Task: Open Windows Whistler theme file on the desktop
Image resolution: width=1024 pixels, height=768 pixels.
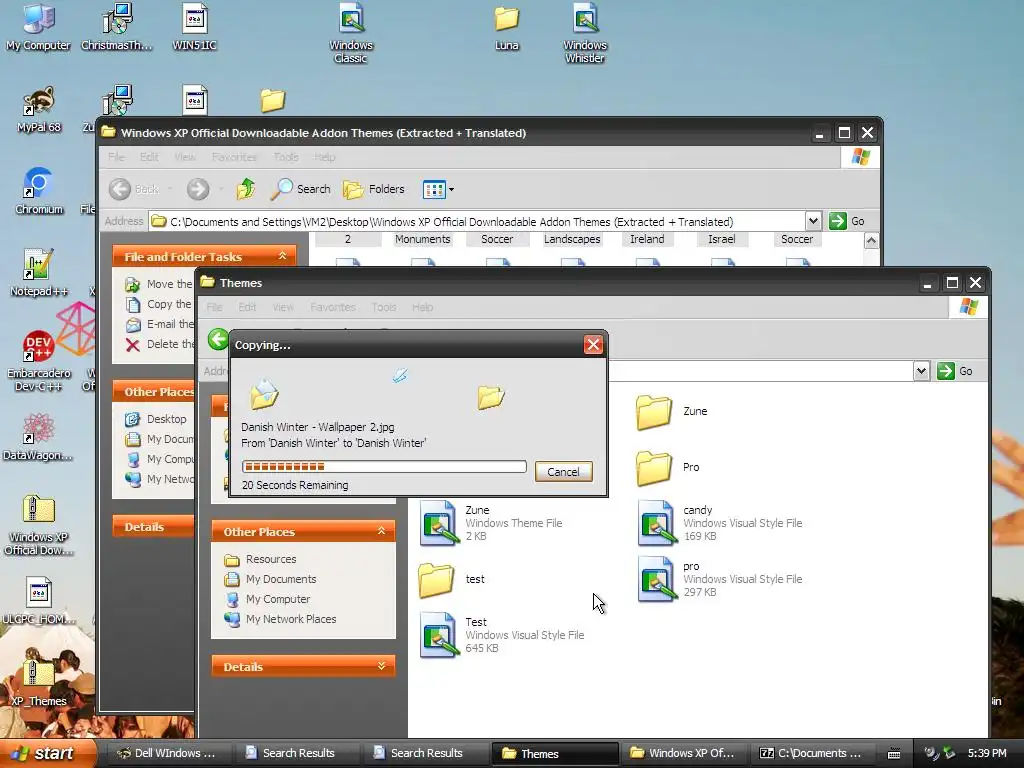Action: coord(585,33)
